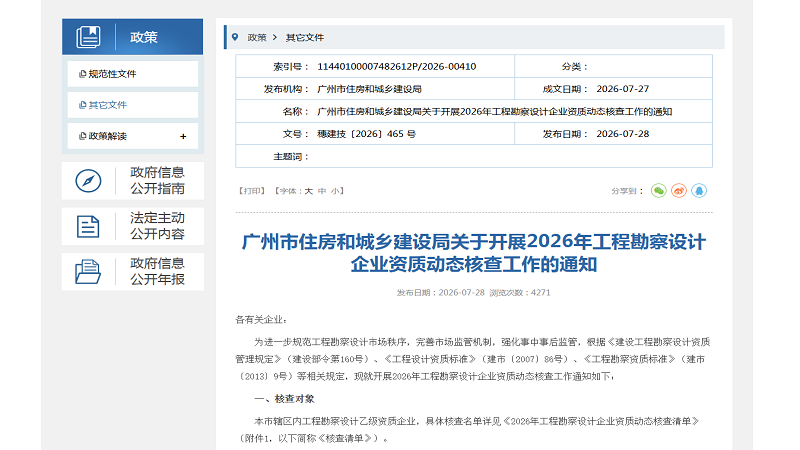This screenshot has height=450, width=800.
Task: Expand 政策解读 with the plus sign
Action: click(183, 136)
